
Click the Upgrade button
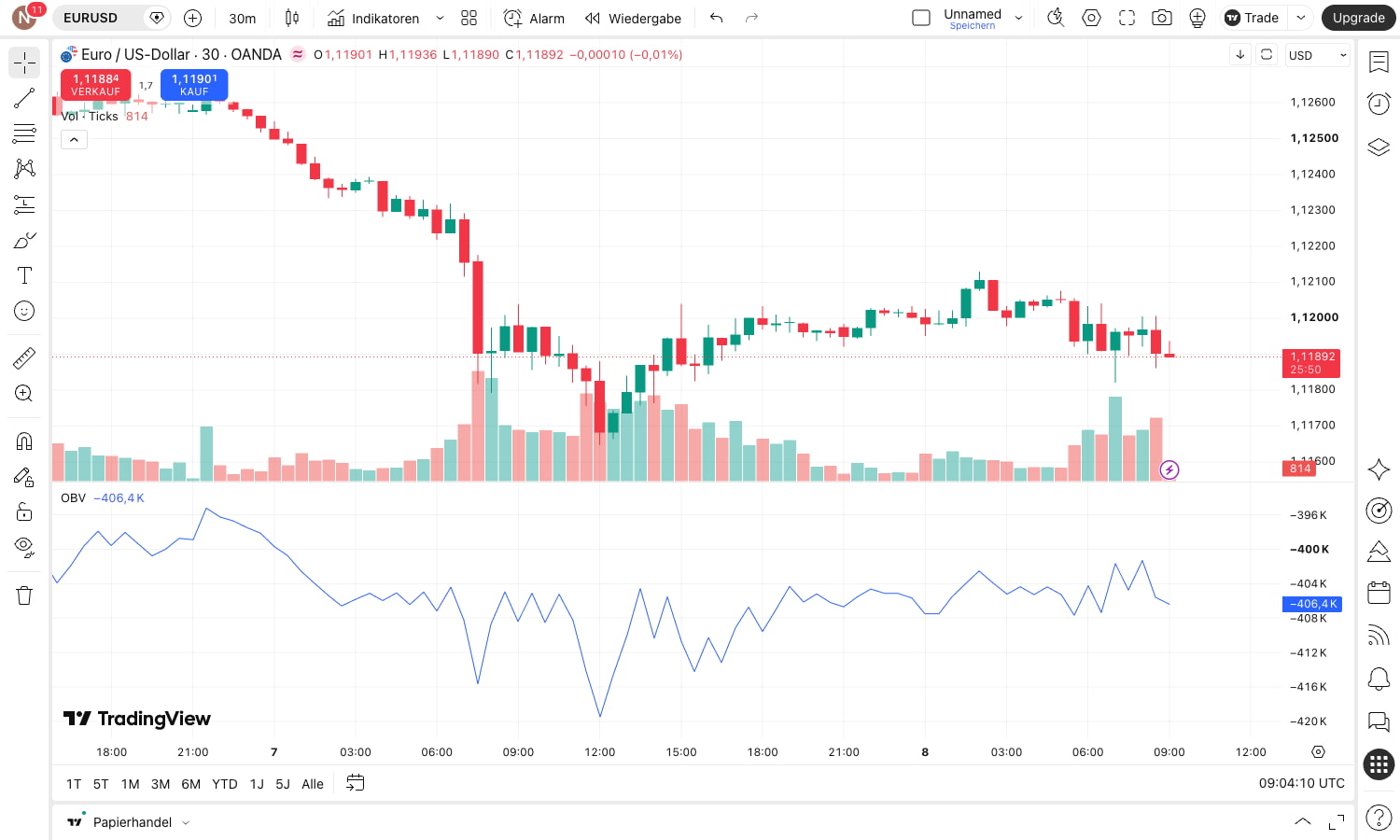point(1358,18)
